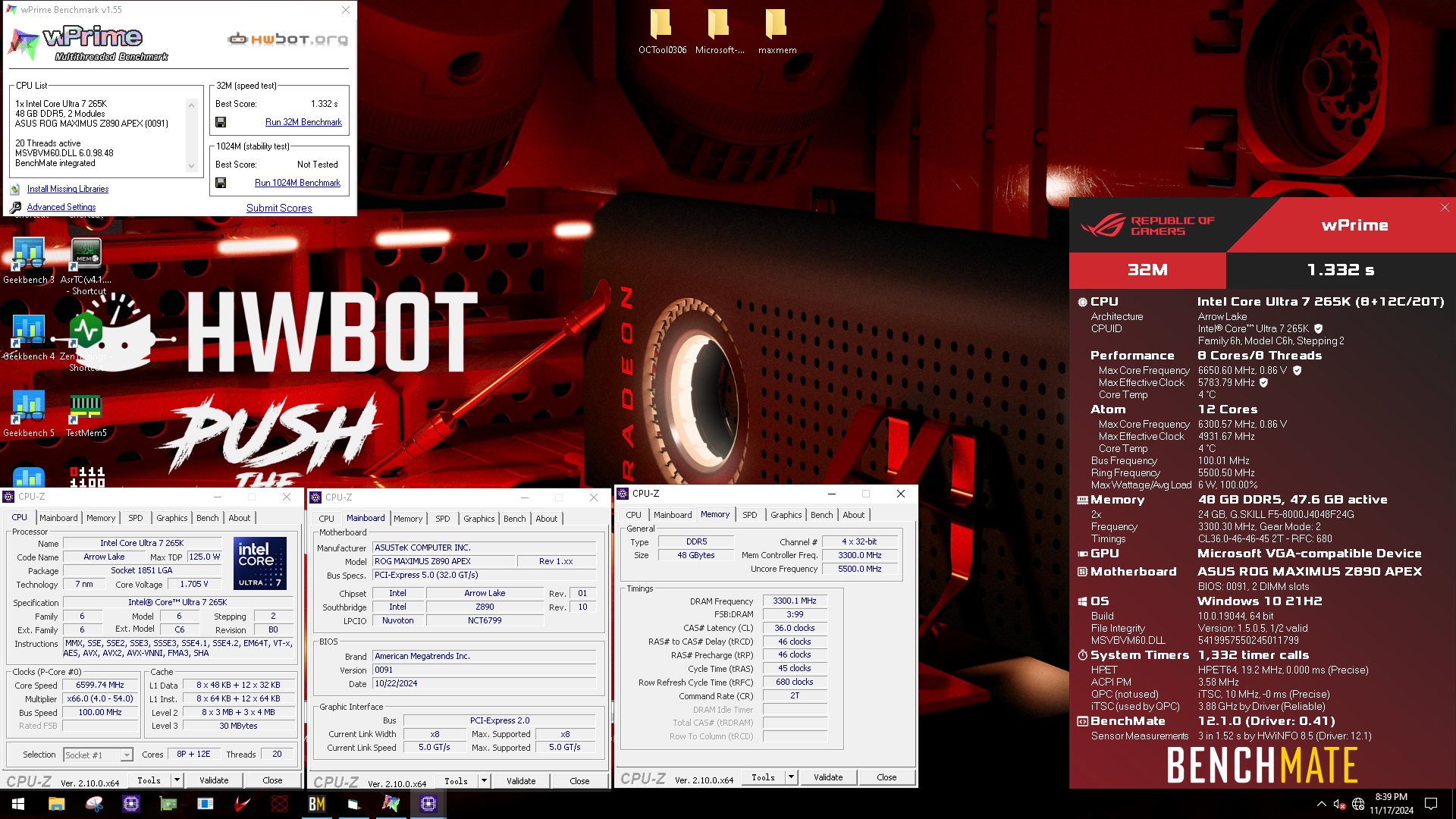The image size is (1456, 819).
Task: Expand Tools arrow in the Memory CPU-Z window
Action: [791, 777]
